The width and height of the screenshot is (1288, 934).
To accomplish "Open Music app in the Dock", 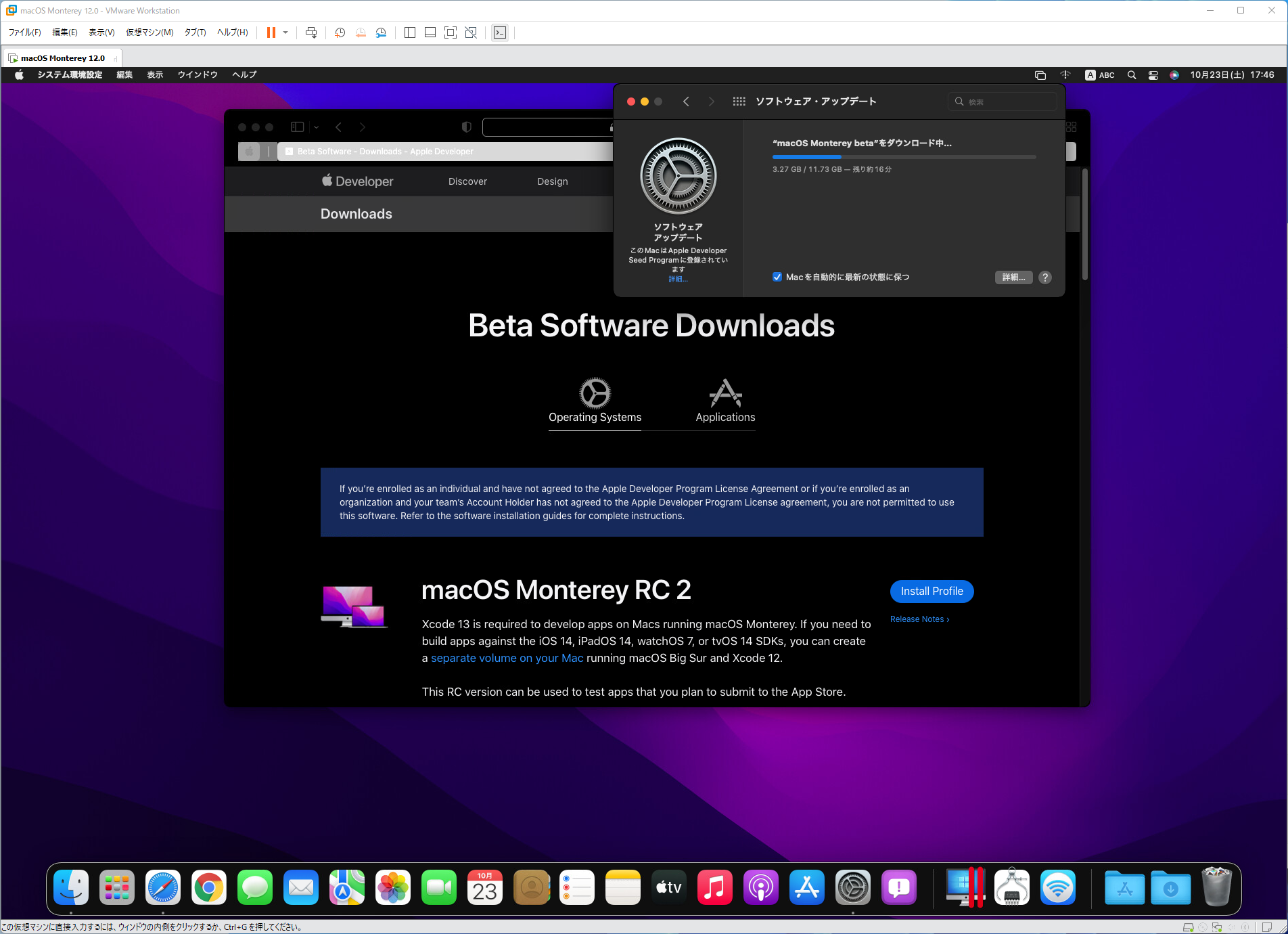I will tap(715, 887).
